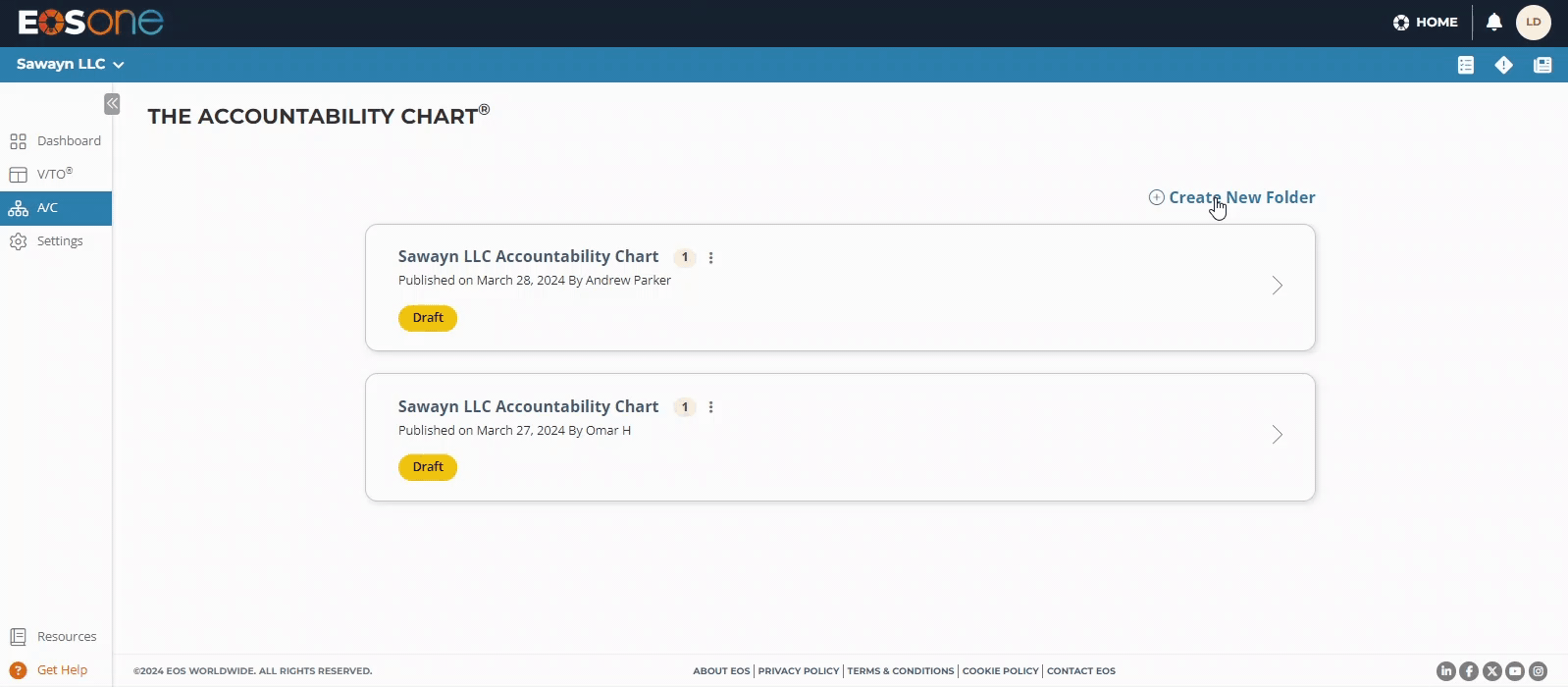Click the V/TO table icon

pyautogui.click(x=18, y=175)
